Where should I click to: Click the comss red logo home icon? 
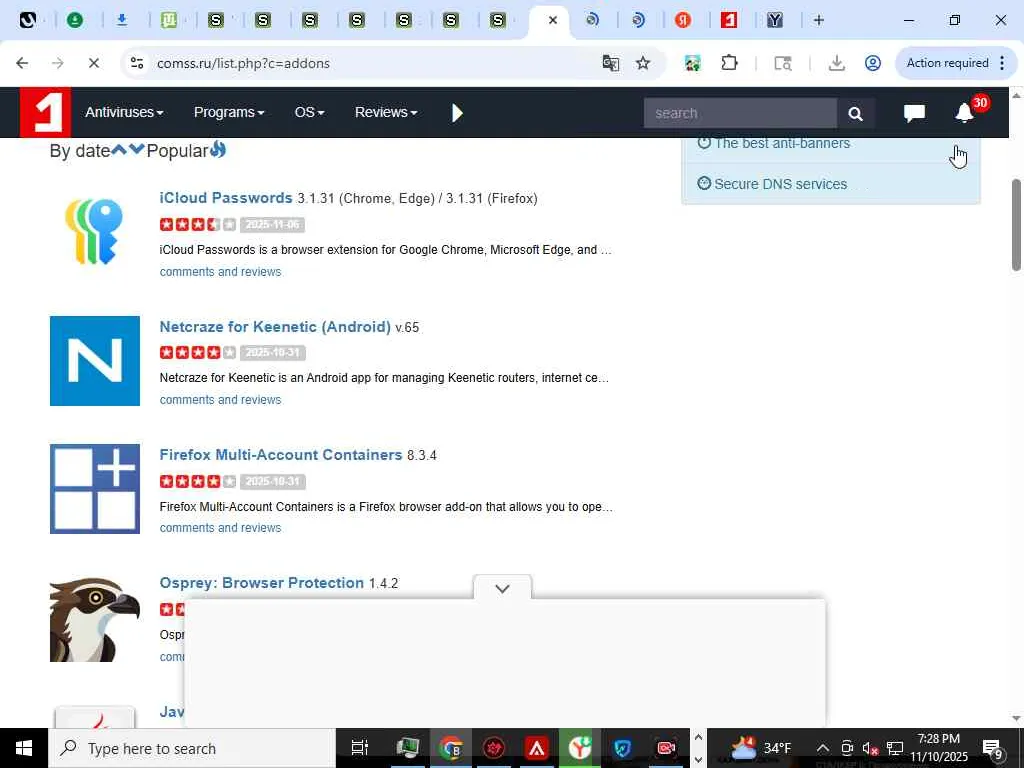pos(45,112)
